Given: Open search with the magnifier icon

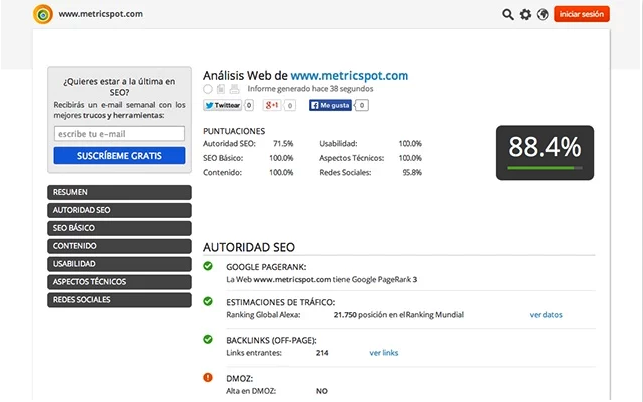Looking at the screenshot, I should click(x=508, y=14).
